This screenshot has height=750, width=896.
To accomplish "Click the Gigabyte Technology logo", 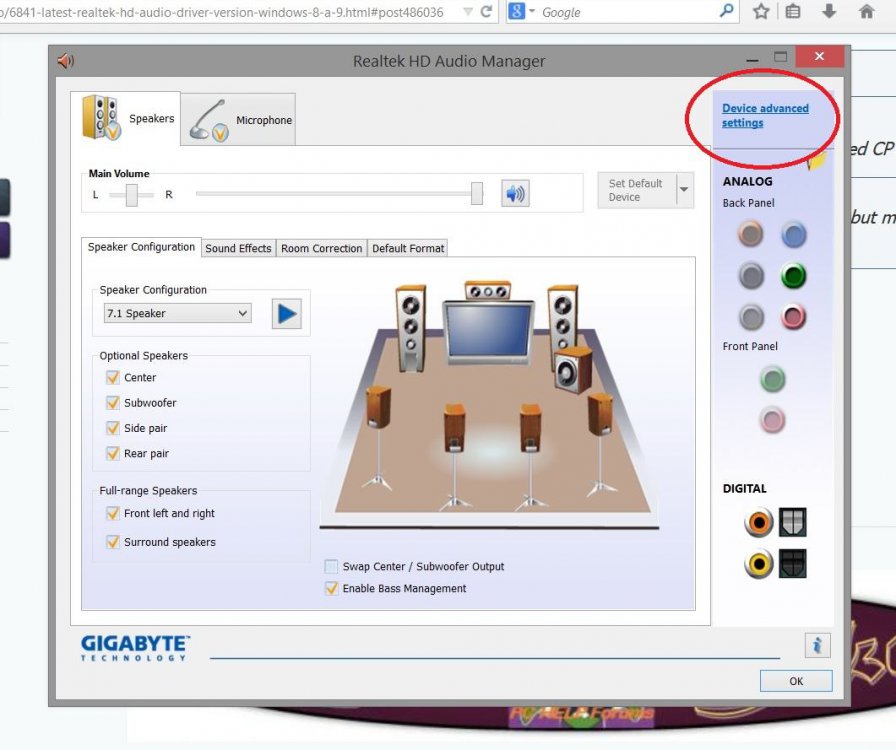I will click(135, 648).
